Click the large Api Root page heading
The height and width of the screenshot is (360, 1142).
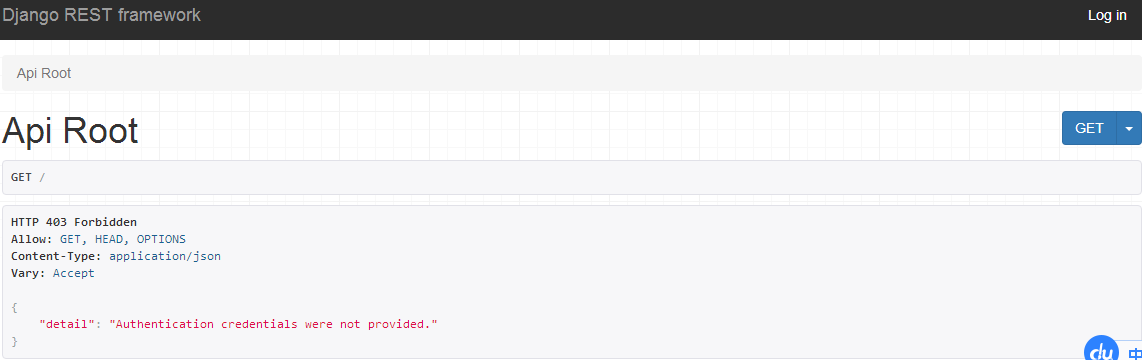tap(70, 131)
